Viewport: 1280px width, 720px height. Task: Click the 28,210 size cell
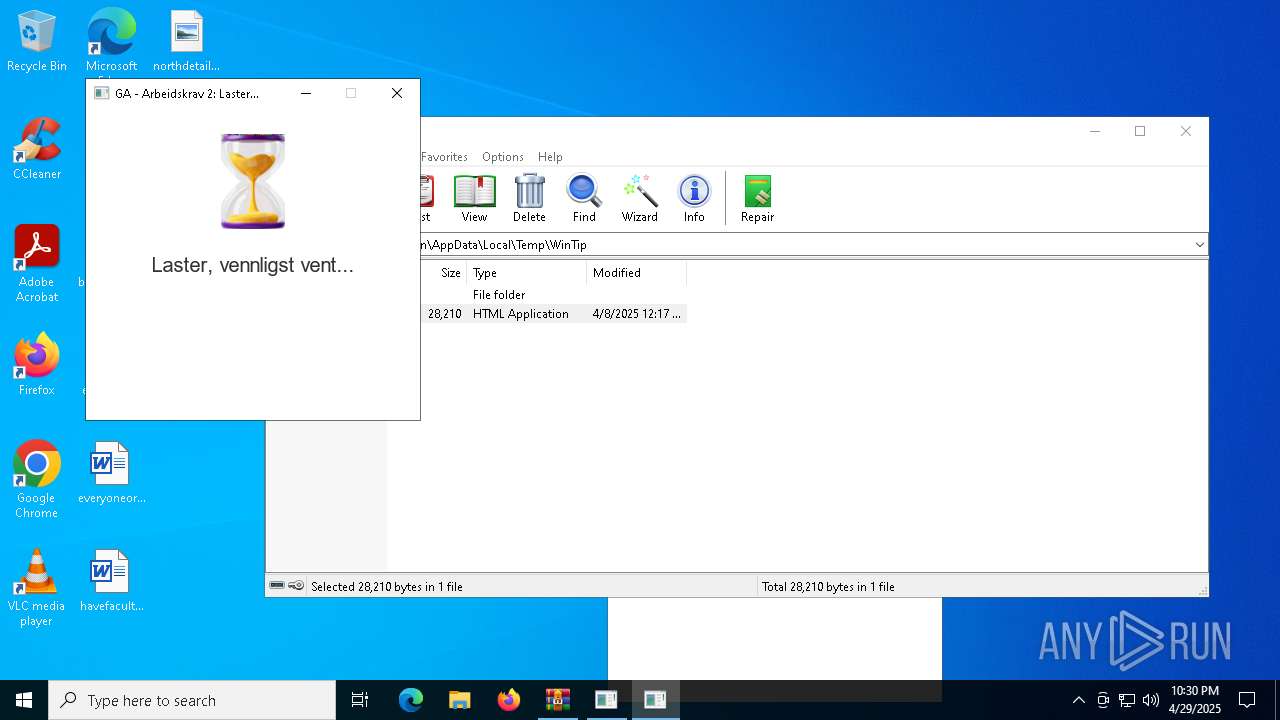[445, 314]
